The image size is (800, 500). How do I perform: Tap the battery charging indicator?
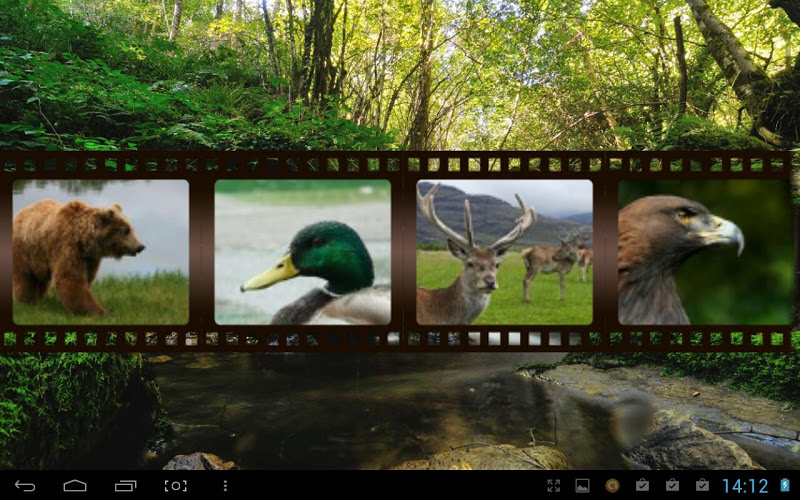785,485
